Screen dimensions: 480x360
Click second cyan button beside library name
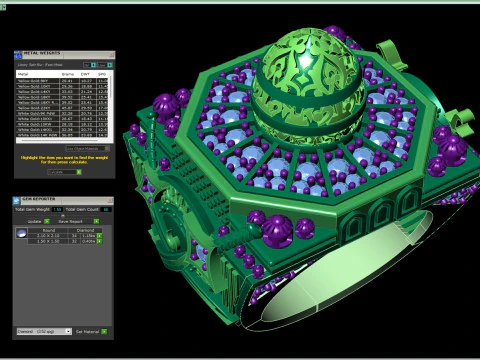pos(110,65)
